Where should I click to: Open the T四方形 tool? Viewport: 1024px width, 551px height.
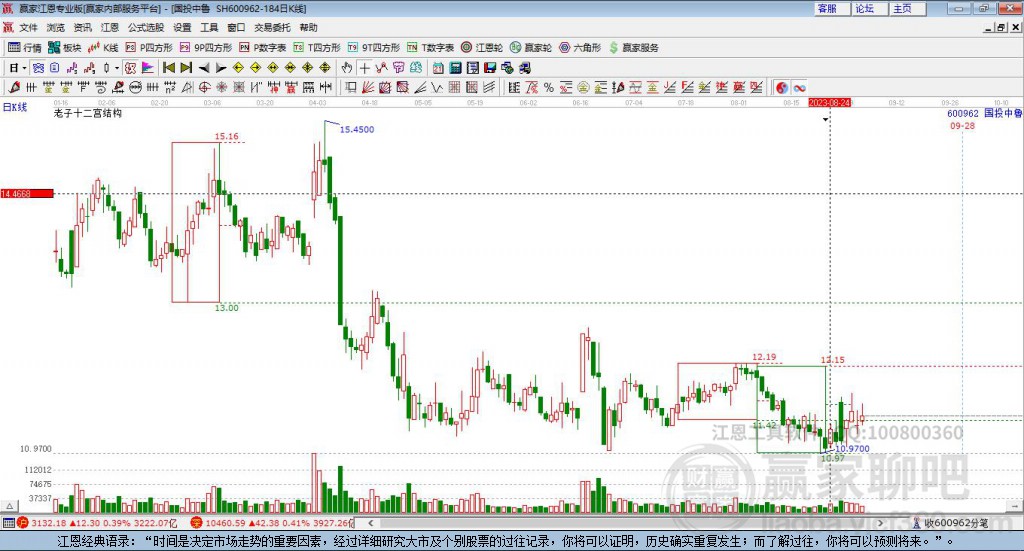pyautogui.click(x=317, y=48)
